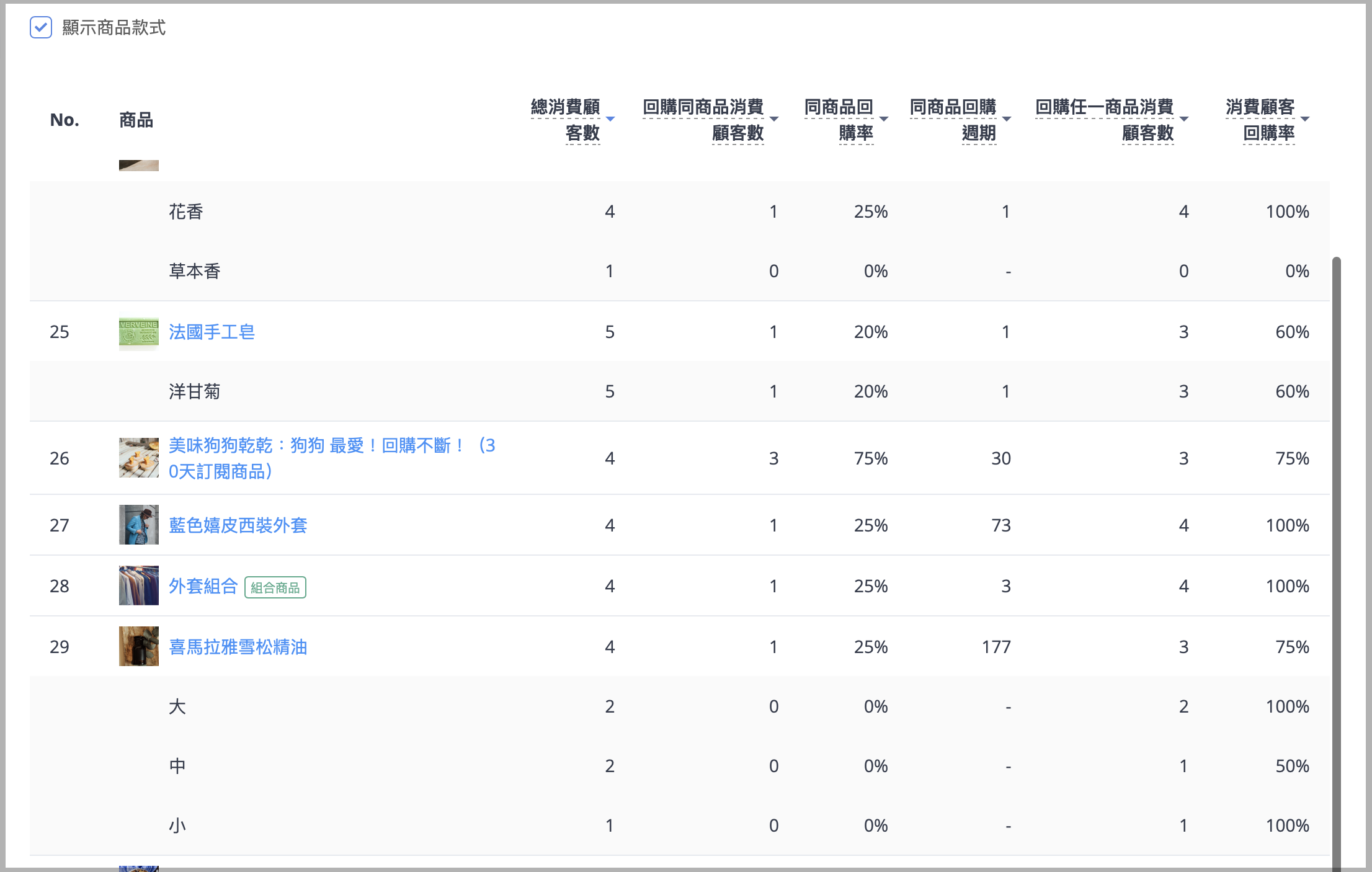Click the dog biscuits product thumbnail
Image resolution: width=1372 pixels, height=872 pixels.
click(138, 458)
